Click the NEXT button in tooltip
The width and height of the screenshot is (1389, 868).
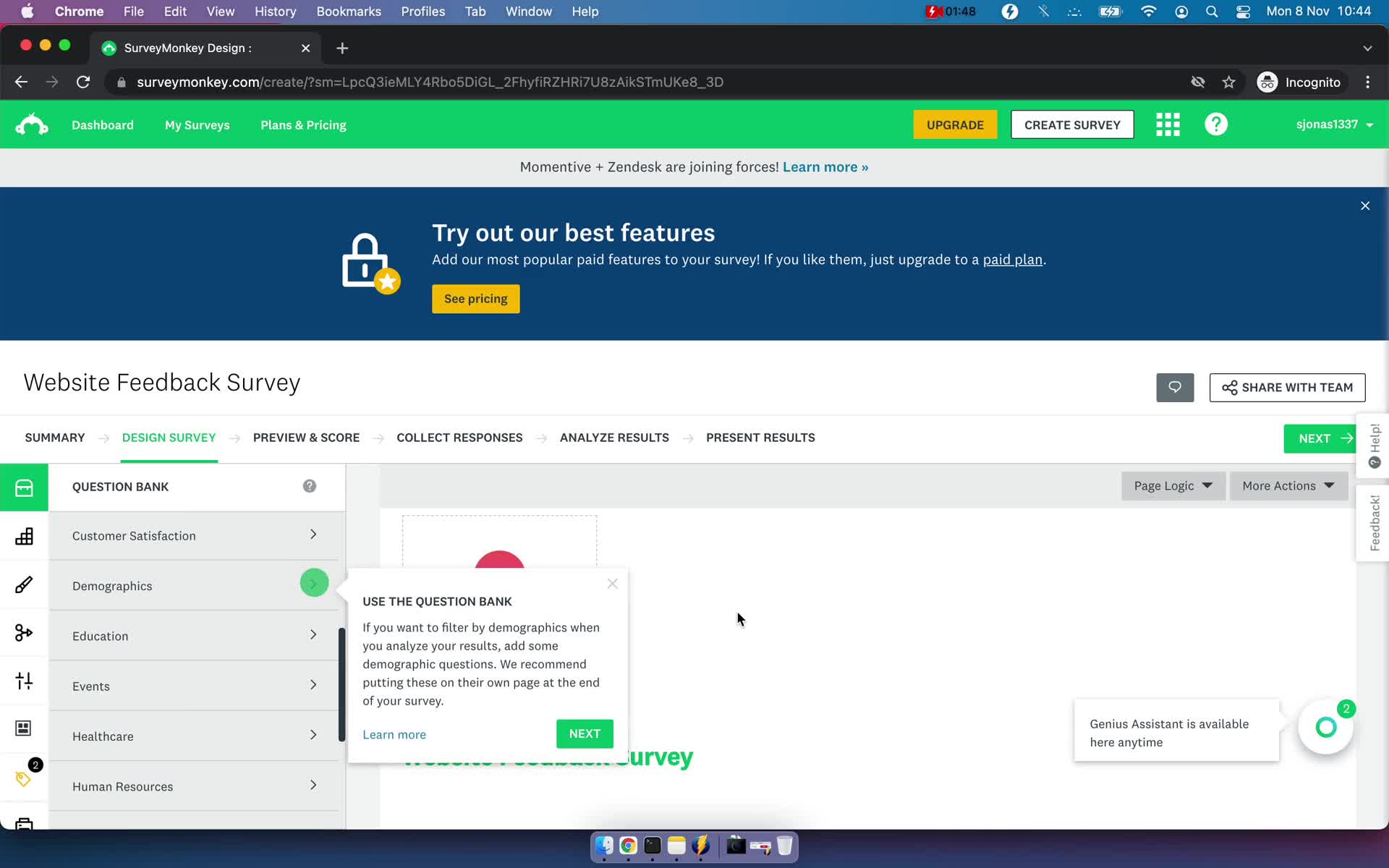tap(585, 733)
